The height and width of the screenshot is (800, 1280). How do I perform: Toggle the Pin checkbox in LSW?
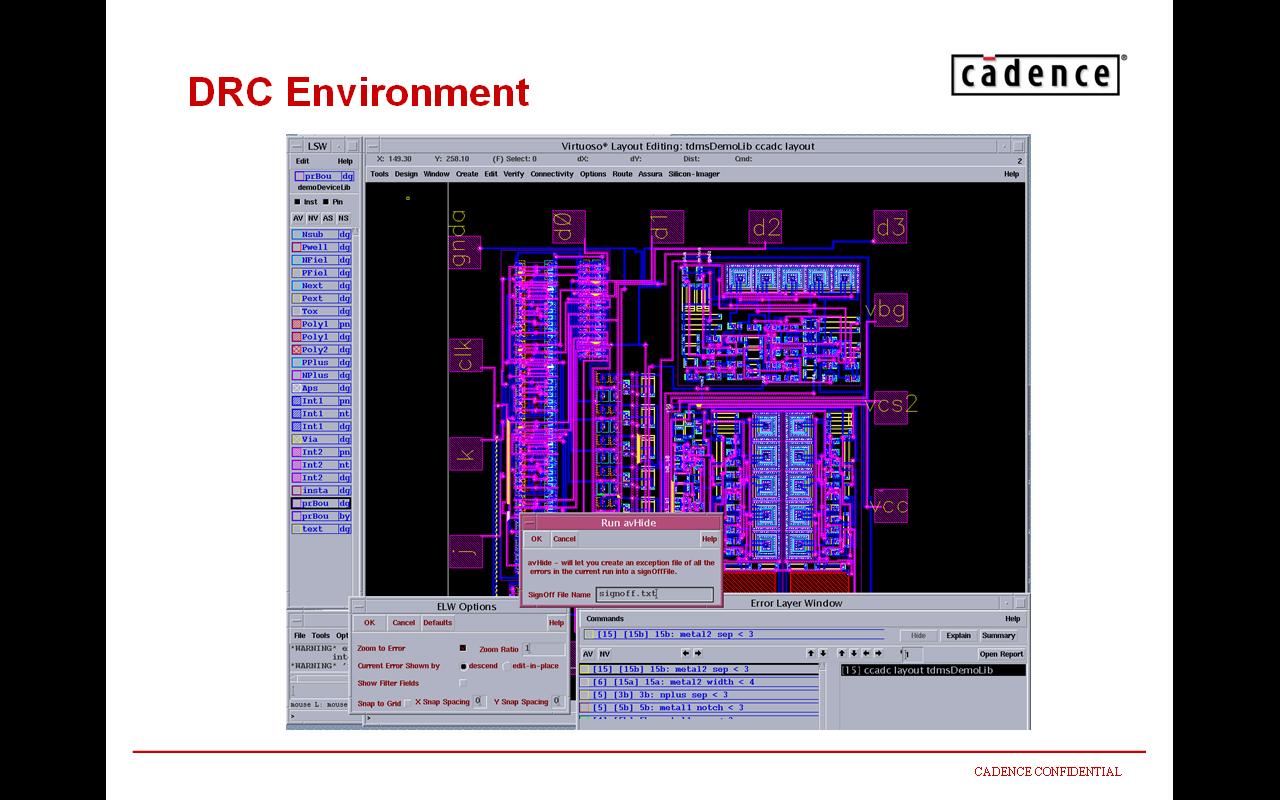325,202
